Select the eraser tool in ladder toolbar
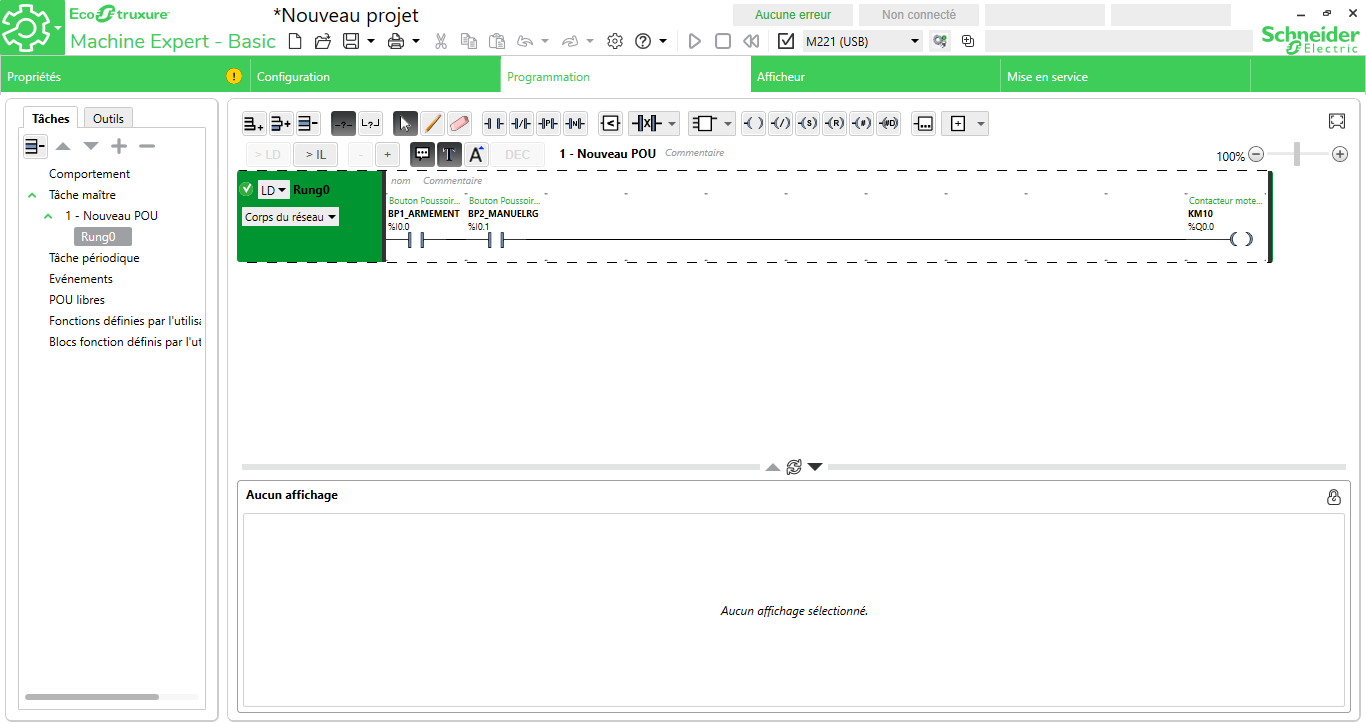Screen dimensions: 1366x723 pos(459,123)
